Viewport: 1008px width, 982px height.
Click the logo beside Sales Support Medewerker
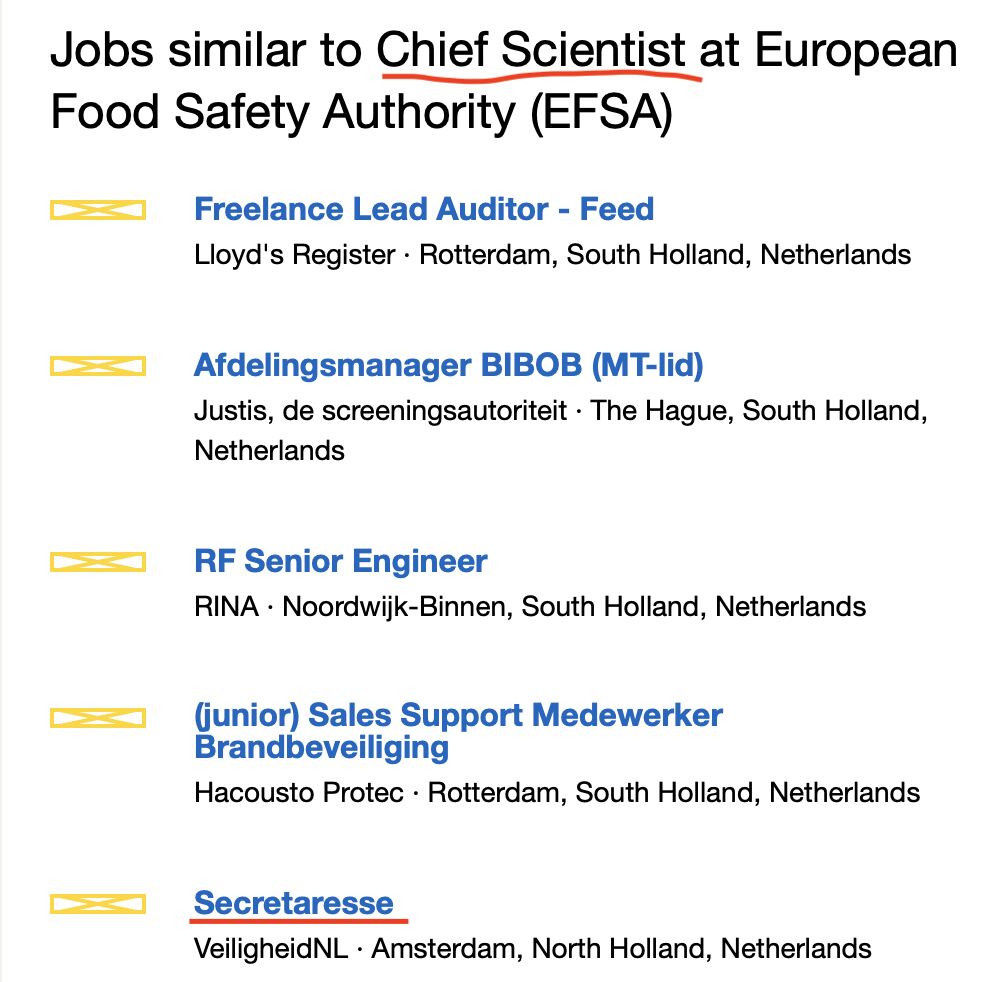[98, 718]
